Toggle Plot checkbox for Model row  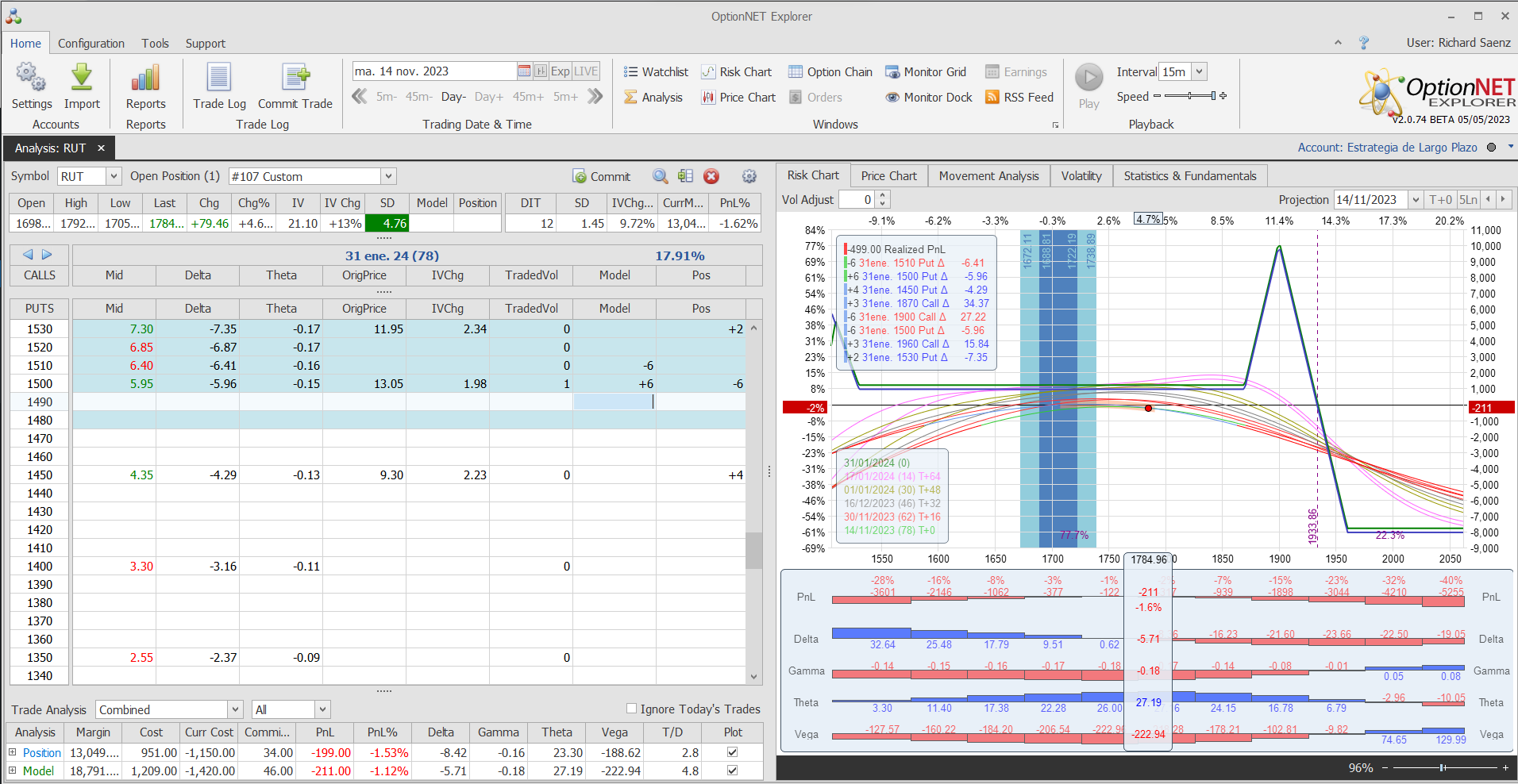coord(732,771)
